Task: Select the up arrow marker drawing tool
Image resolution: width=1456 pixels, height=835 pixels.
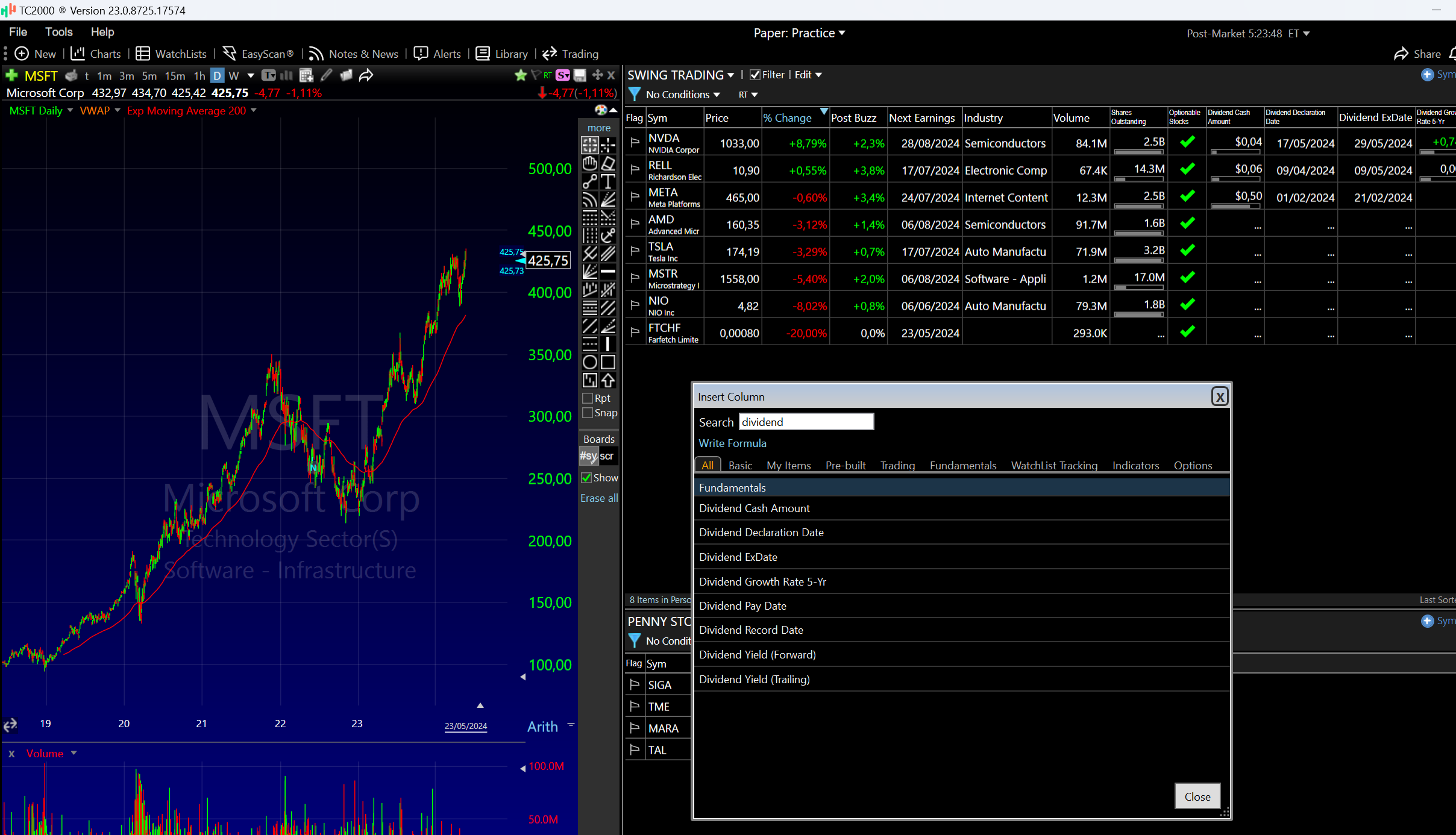Action: coord(608,380)
